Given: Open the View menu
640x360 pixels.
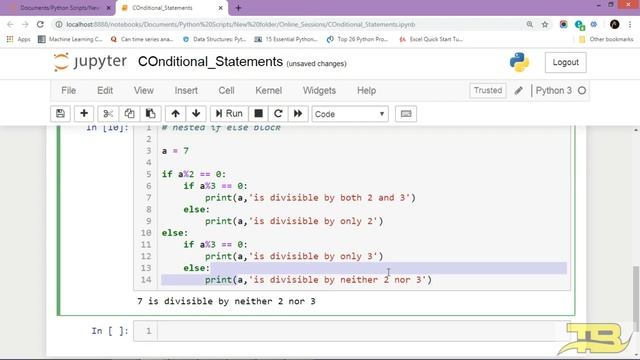Looking at the screenshot, I should pos(144,91).
